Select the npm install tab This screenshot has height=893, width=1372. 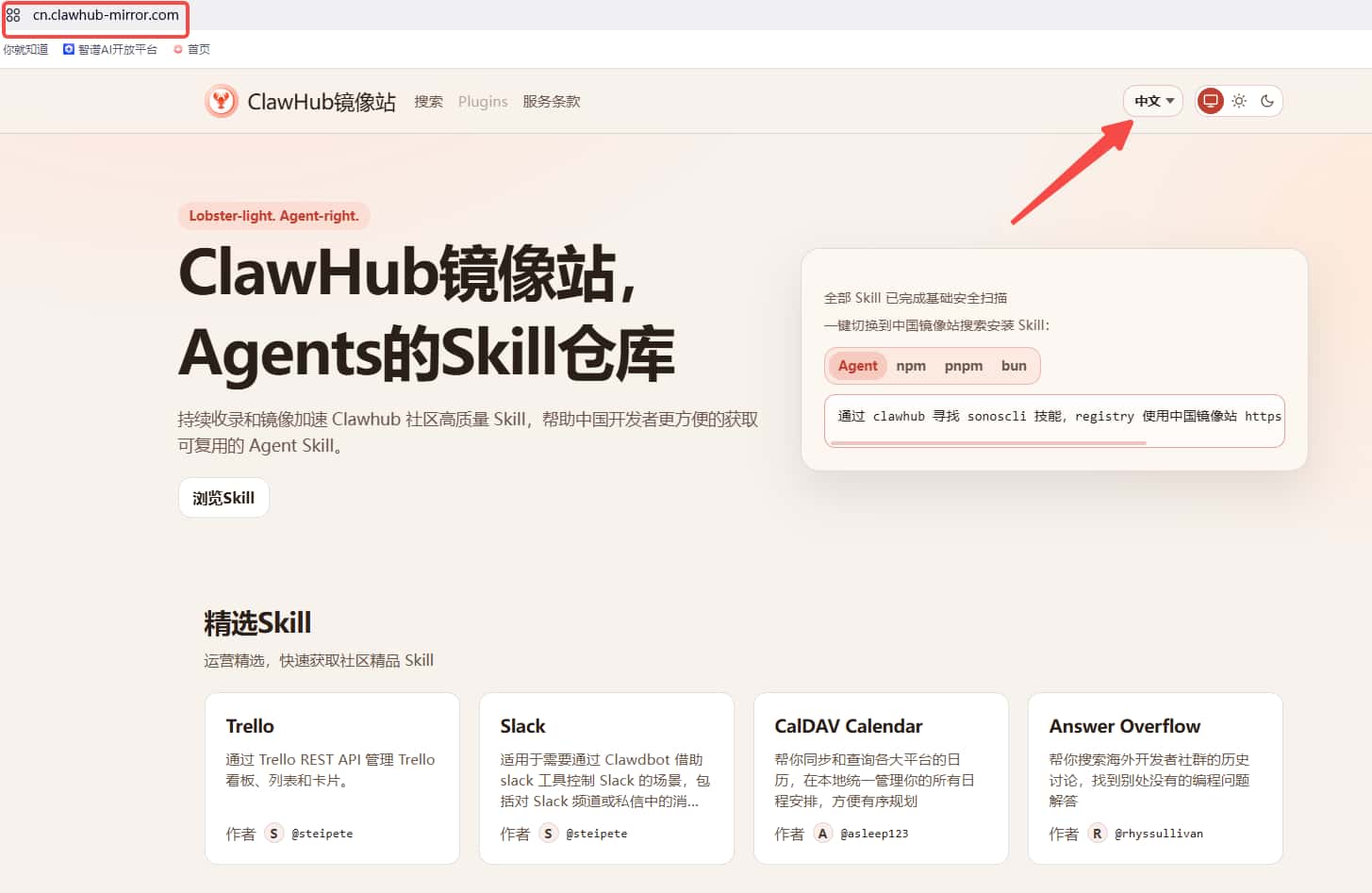point(911,366)
